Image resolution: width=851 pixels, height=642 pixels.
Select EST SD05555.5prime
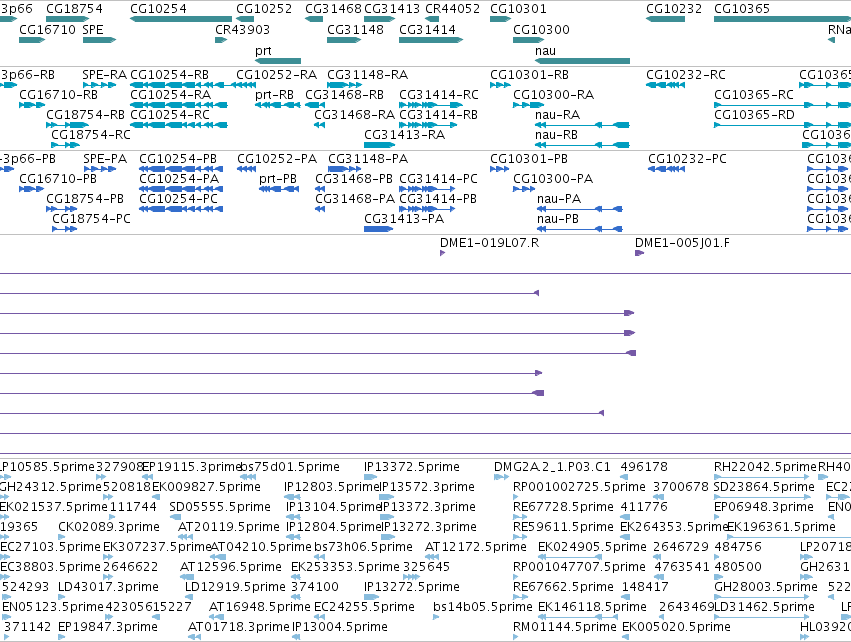(x=220, y=507)
